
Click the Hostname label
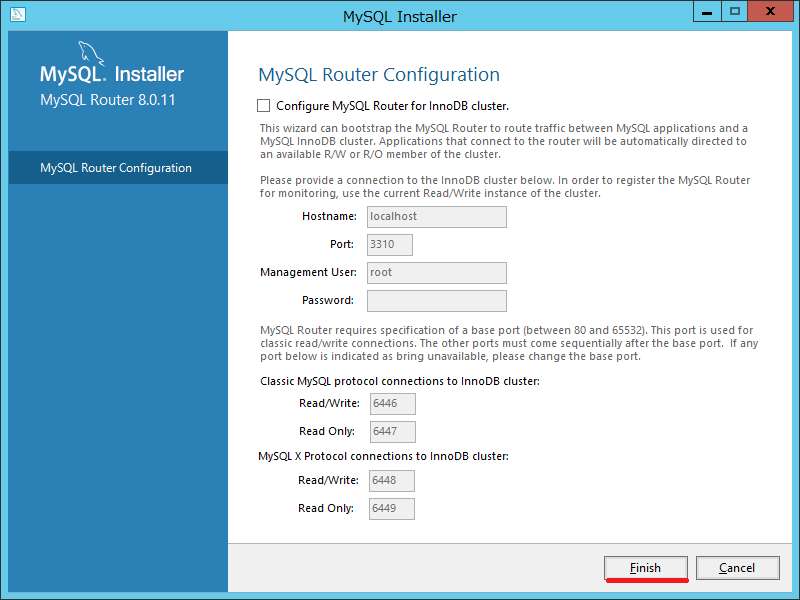[329, 216]
